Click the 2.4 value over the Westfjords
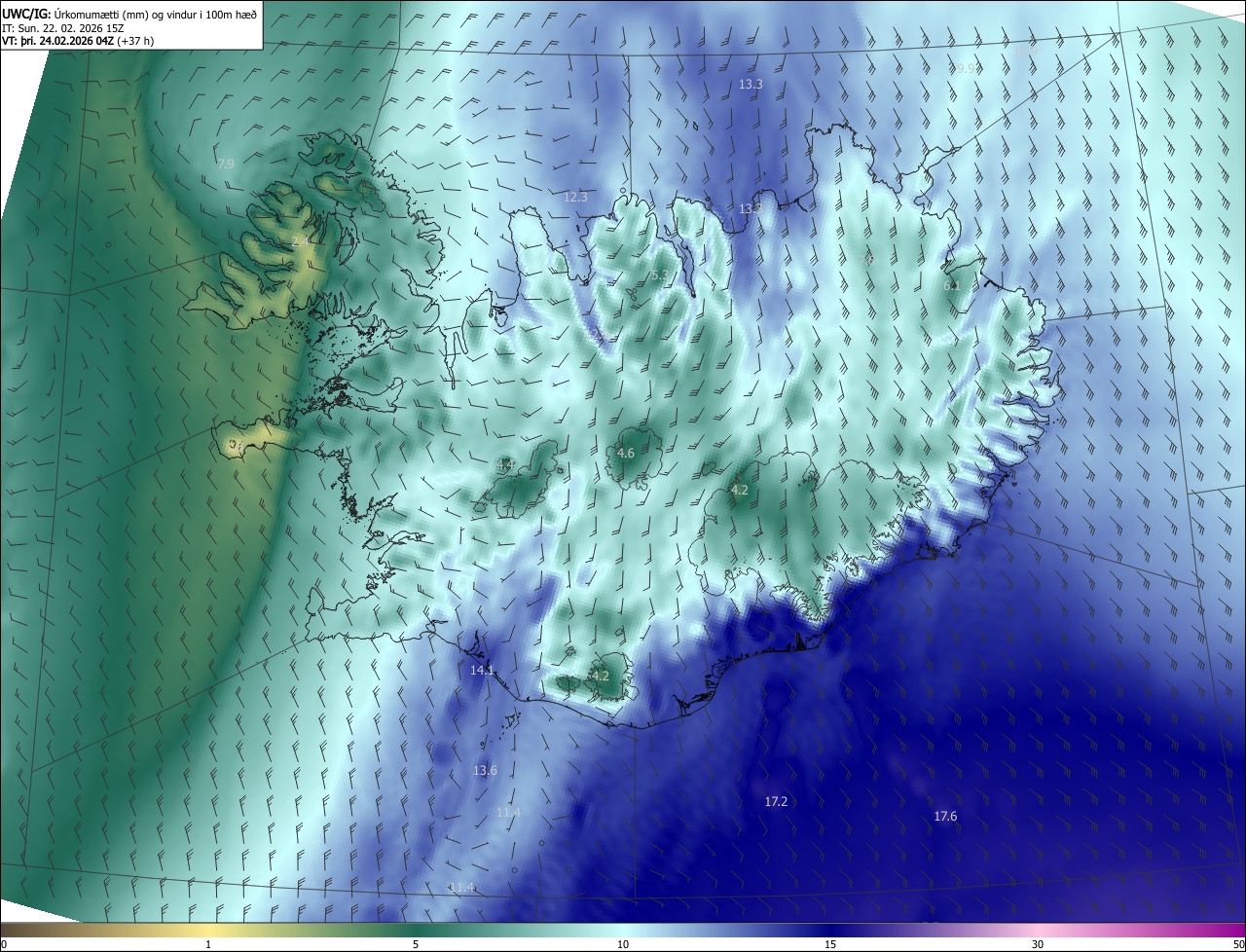 tap(301, 240)
